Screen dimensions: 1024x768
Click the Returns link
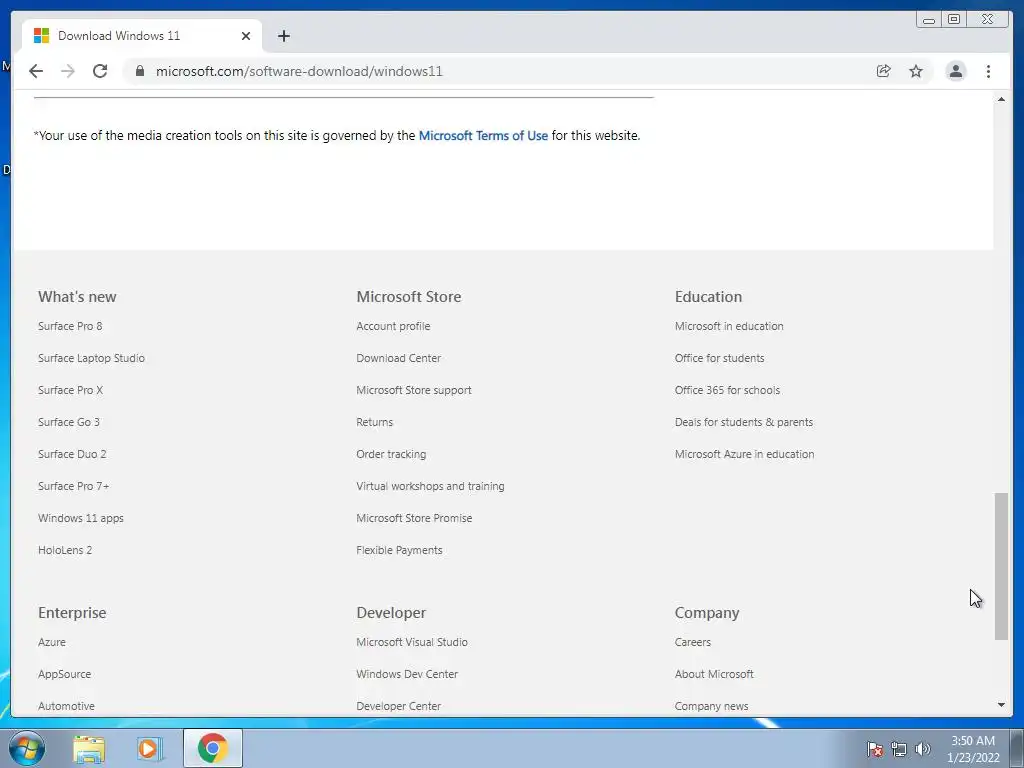(x=375, y=422)
